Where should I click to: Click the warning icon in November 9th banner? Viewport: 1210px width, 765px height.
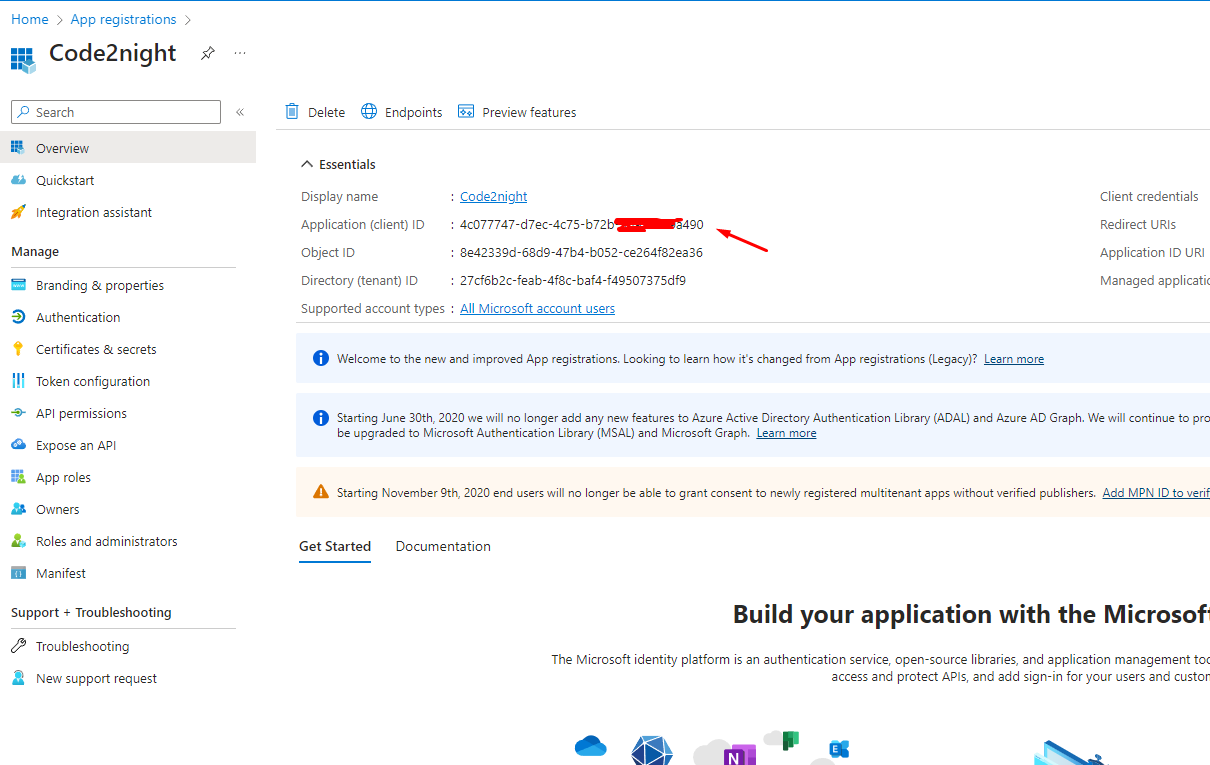pos(321,492)
